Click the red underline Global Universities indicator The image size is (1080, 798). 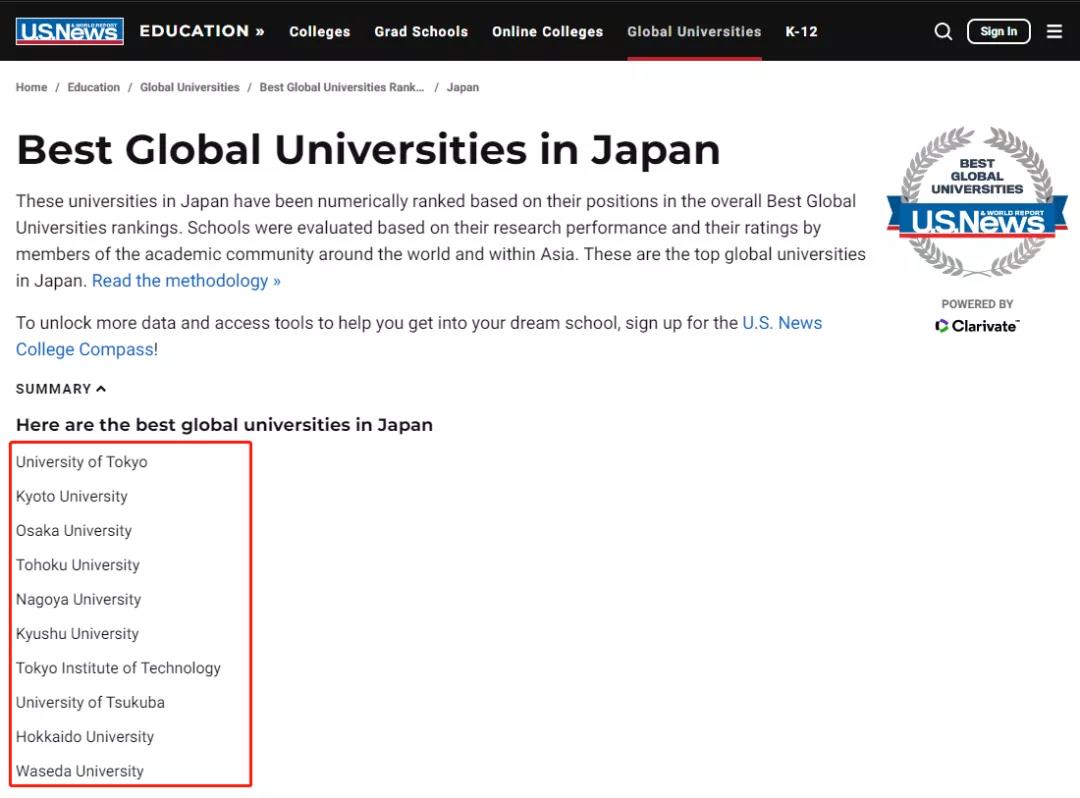tap(694, 57)
